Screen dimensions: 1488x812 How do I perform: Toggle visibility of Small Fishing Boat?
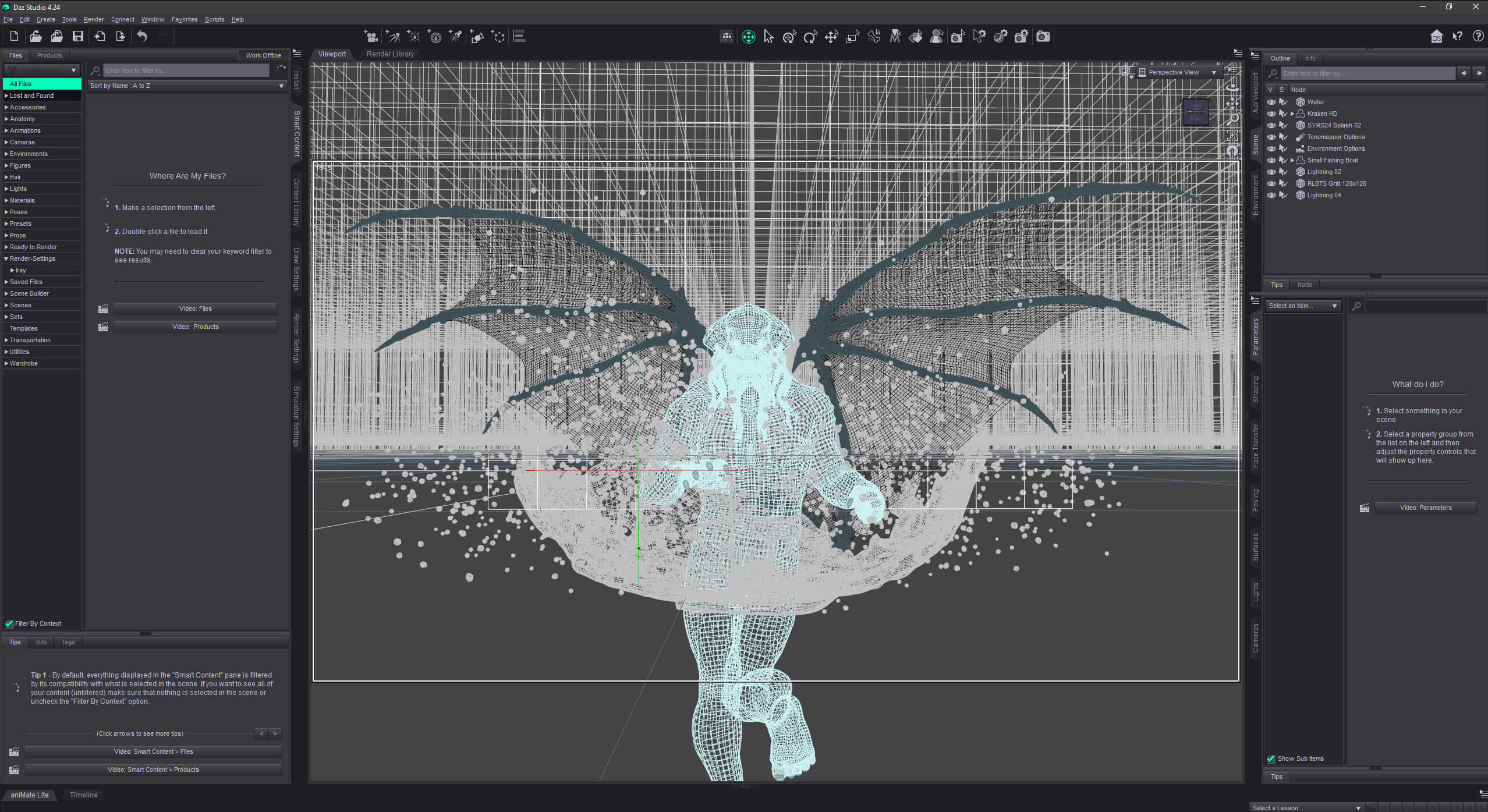click(x=1271, y=160)
